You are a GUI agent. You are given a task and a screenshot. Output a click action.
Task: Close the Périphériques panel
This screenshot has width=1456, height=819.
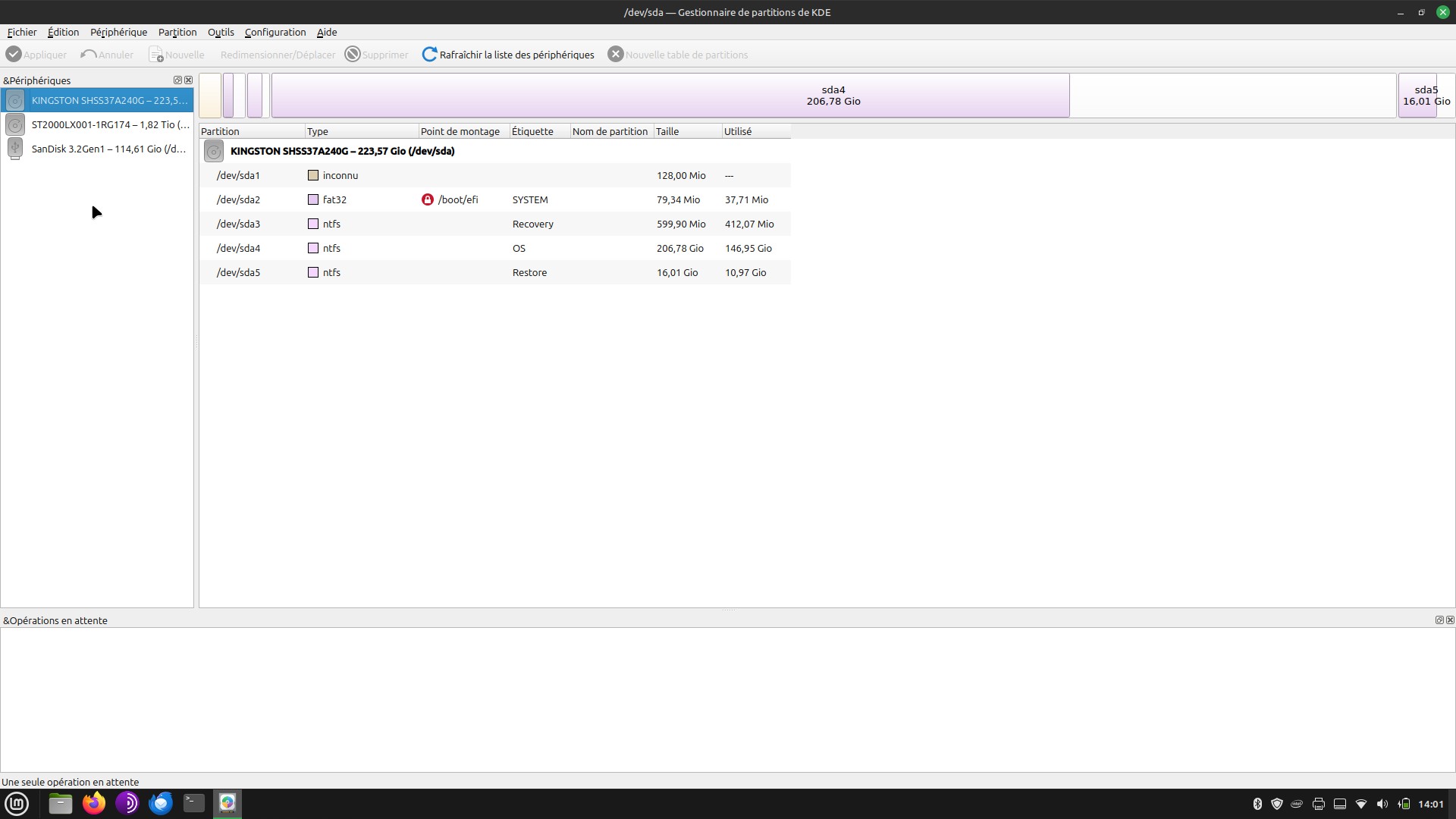pos(189,80)
